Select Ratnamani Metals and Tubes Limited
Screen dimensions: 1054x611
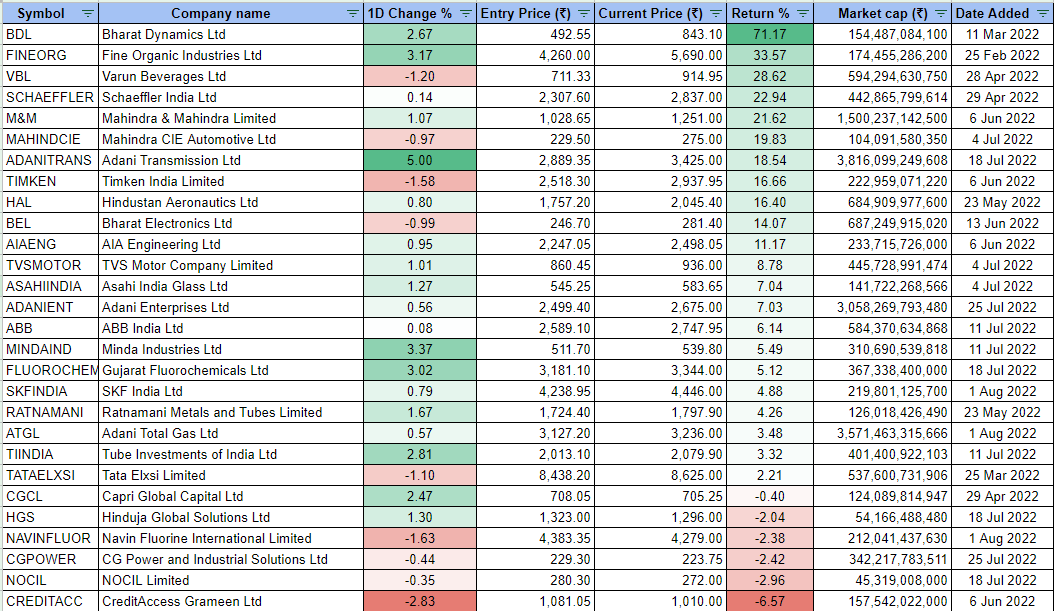[231, 413]
